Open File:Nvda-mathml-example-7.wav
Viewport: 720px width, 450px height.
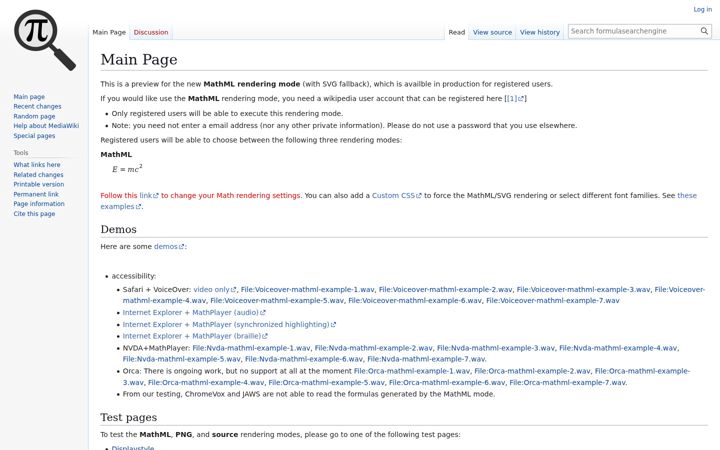click(x=426, y=359)
